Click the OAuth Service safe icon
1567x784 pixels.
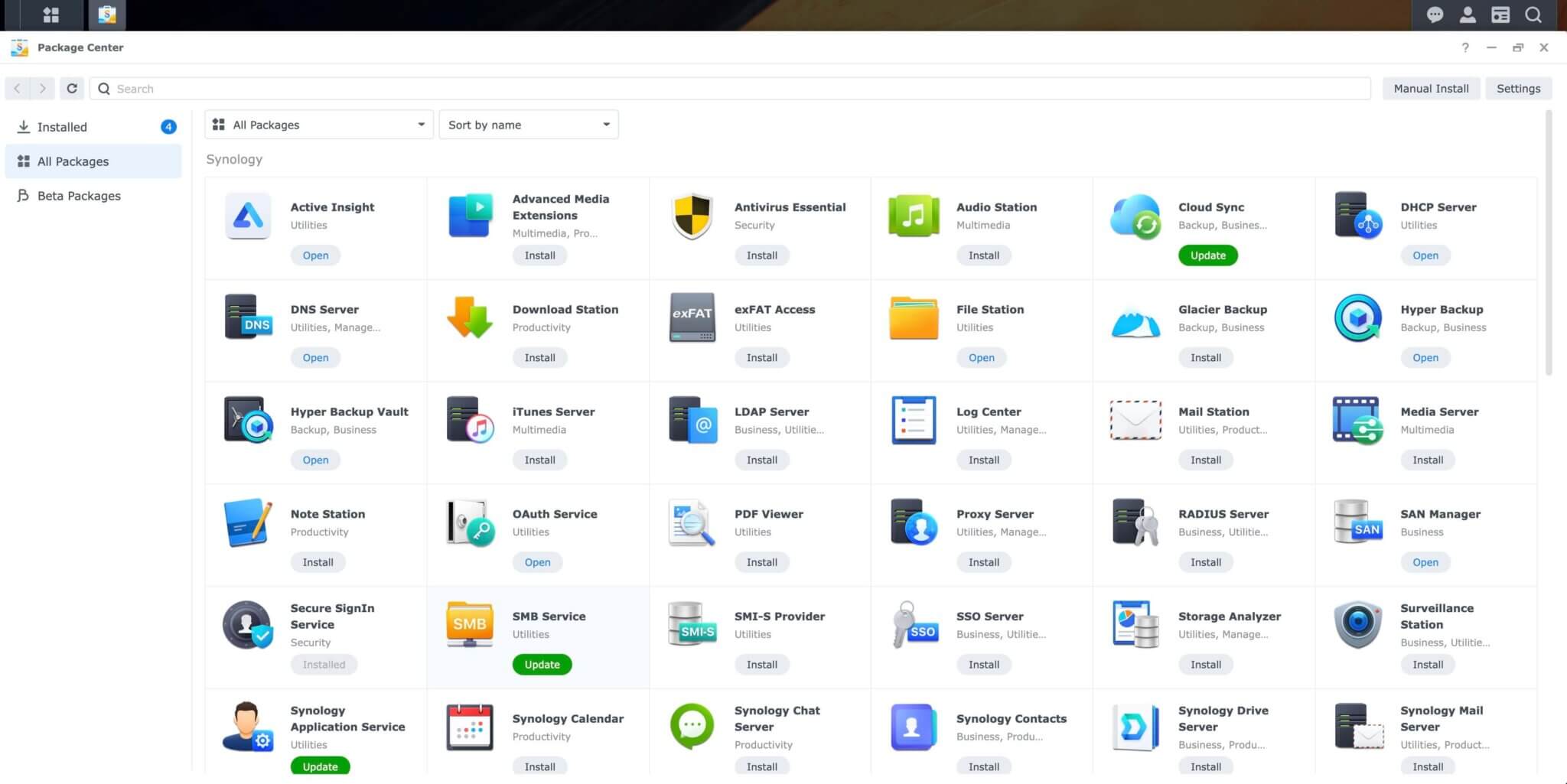point(470,522)
